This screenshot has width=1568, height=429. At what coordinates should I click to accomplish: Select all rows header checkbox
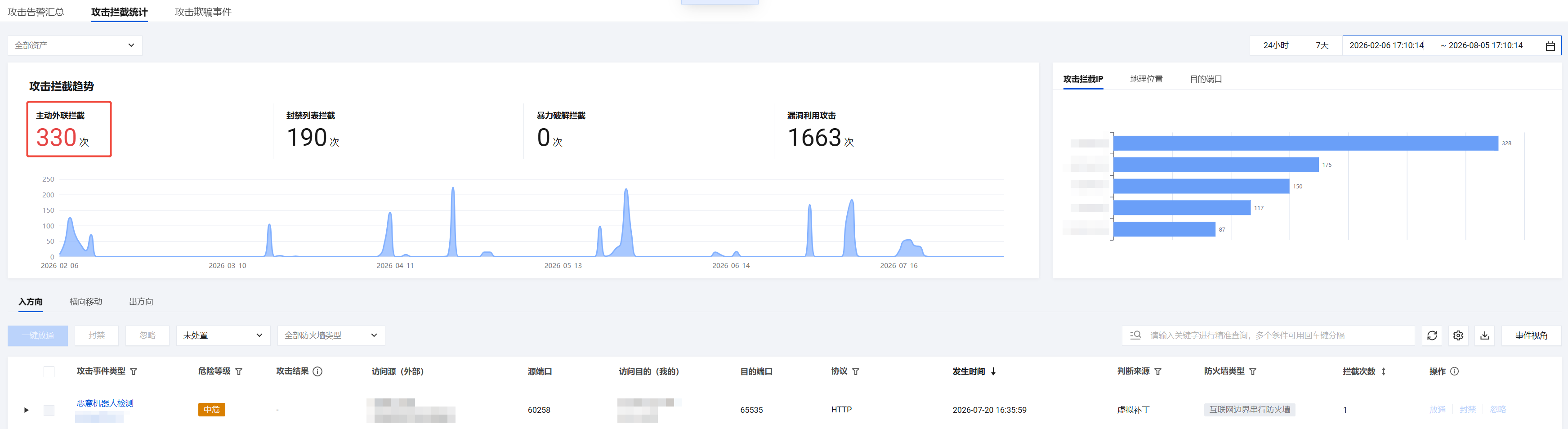(x=49, y=372)
